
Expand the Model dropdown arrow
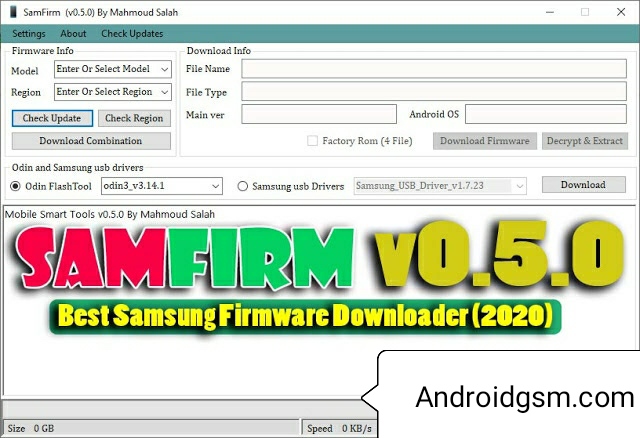point(164,69)
